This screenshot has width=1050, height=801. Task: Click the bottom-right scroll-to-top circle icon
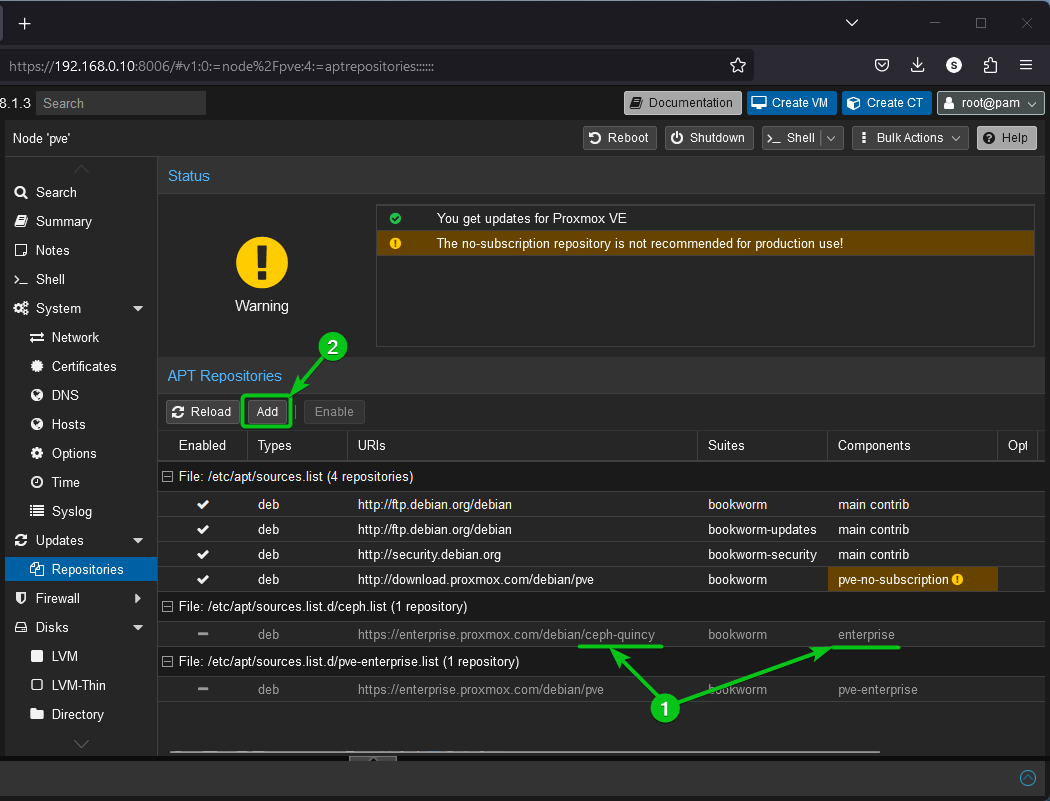click(x=1027, y=778)
